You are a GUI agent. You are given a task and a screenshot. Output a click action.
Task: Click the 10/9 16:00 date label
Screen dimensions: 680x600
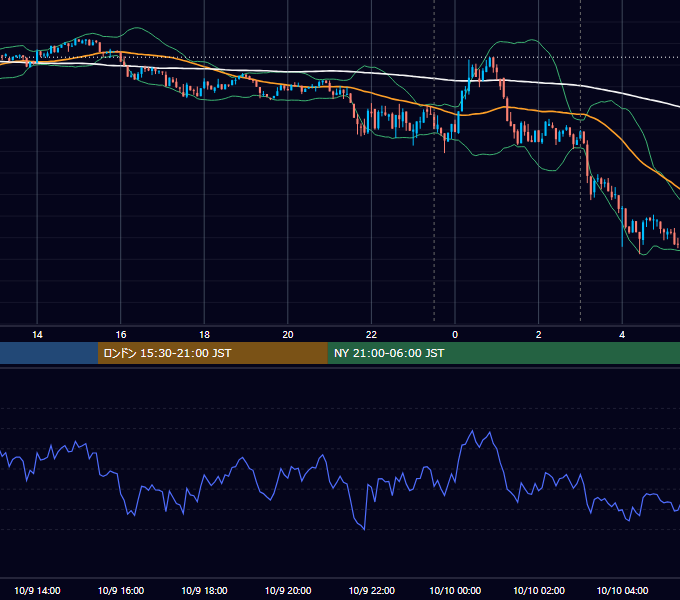[121, 590]
